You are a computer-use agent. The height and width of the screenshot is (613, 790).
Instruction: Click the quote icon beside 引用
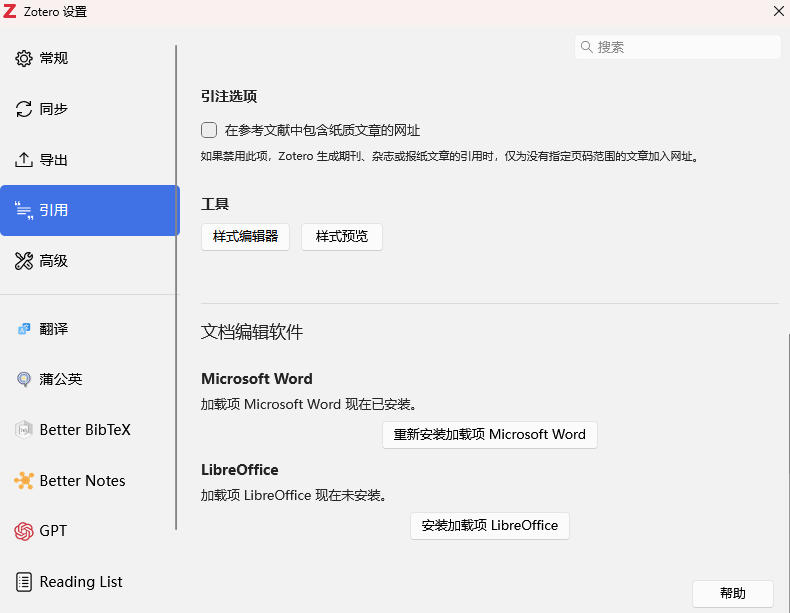click(x=24, y=211)
